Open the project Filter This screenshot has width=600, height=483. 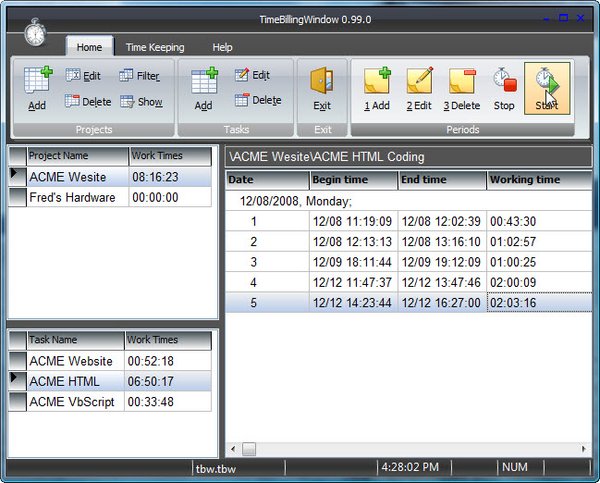pos(139,75)
